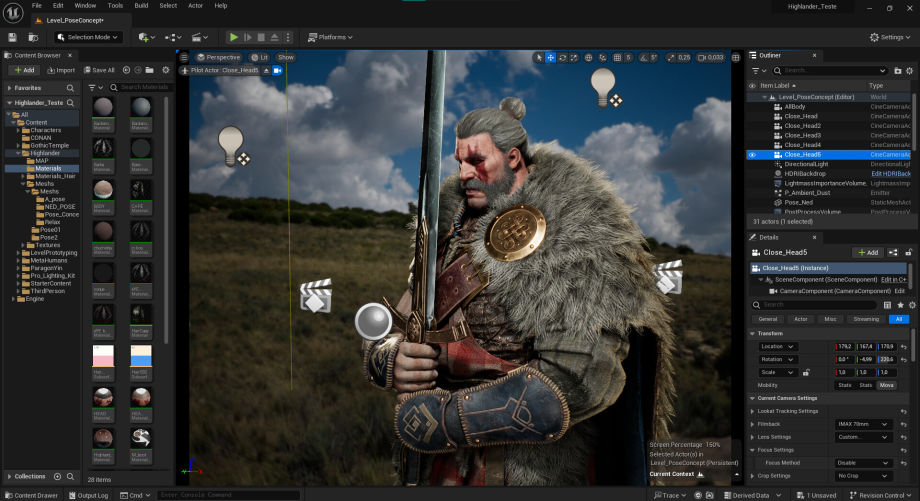The image size is (920, 501).
Task: Open the camera speed 0,033 setting
Action: click(711, 57)
